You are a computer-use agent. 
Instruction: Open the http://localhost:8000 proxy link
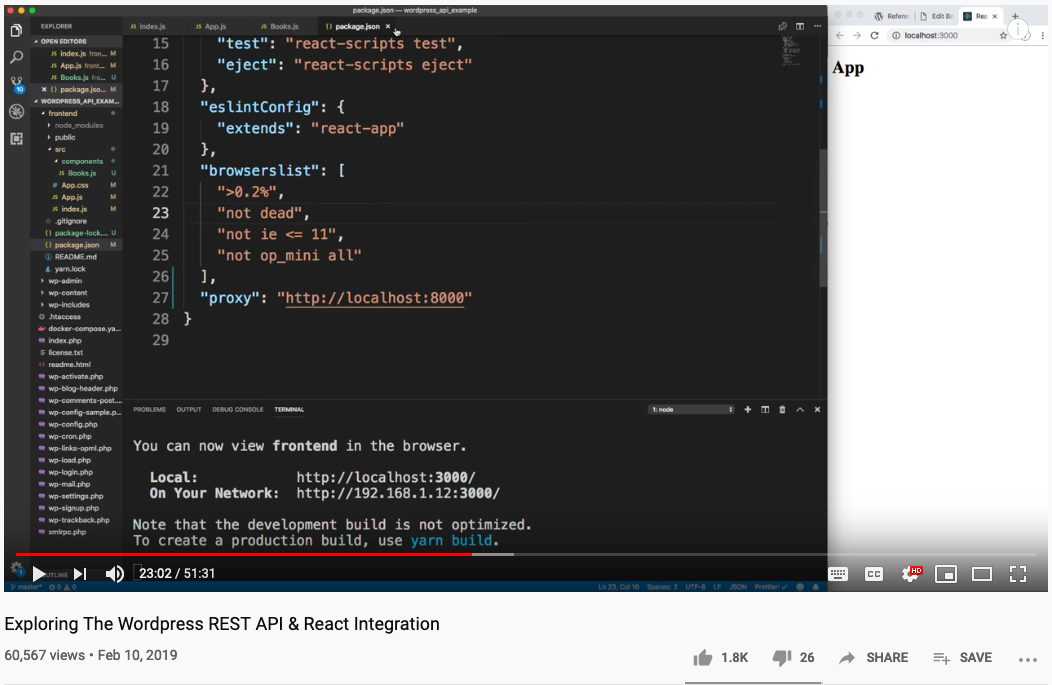[375, 297]
